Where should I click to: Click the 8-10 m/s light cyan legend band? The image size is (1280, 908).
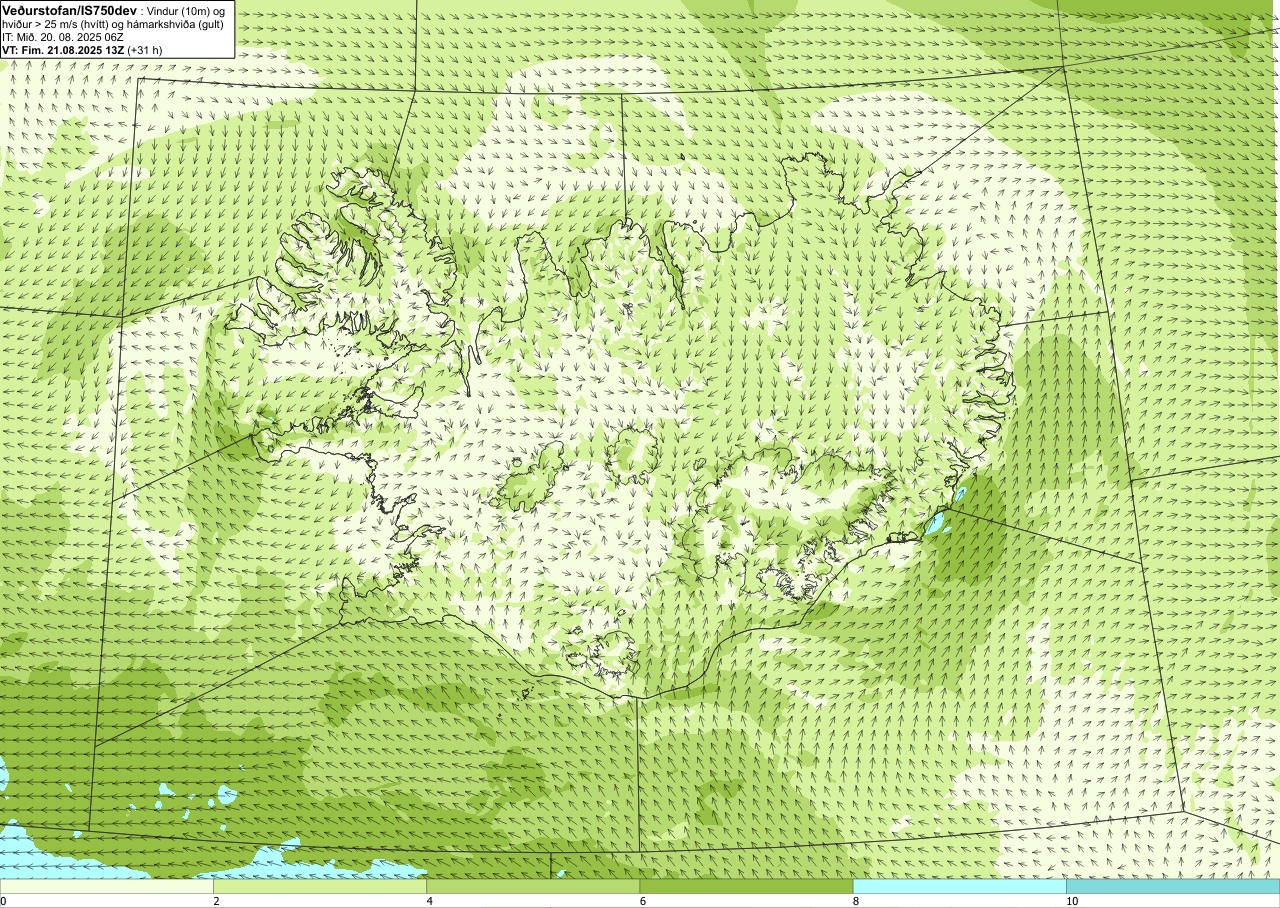(960, 886)
